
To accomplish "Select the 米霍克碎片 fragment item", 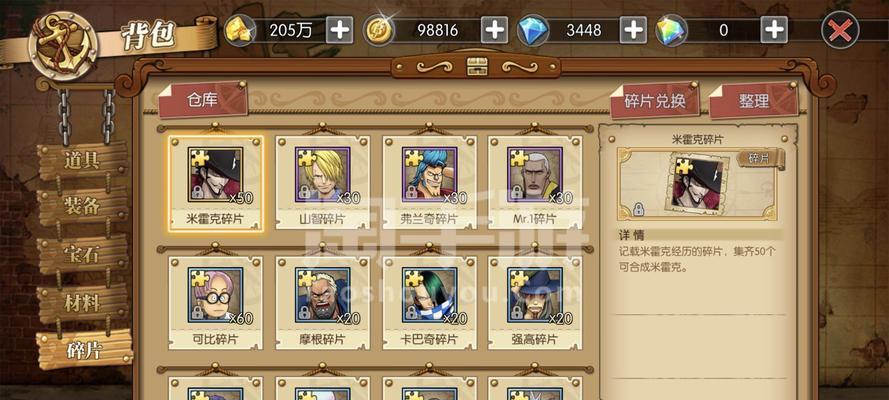I will 215,183.
